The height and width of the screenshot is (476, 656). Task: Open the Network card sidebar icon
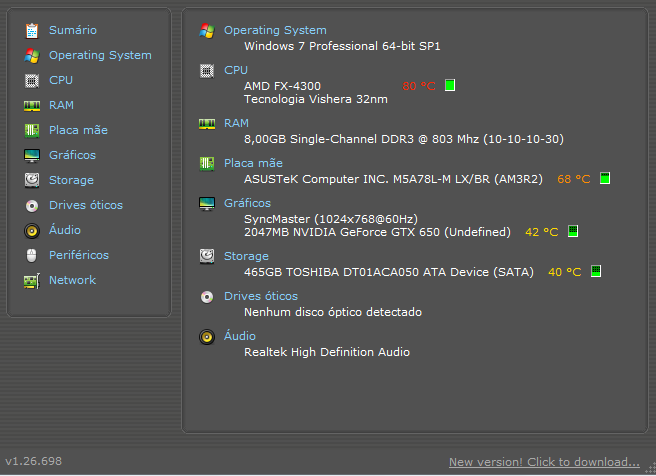[32, 281]
